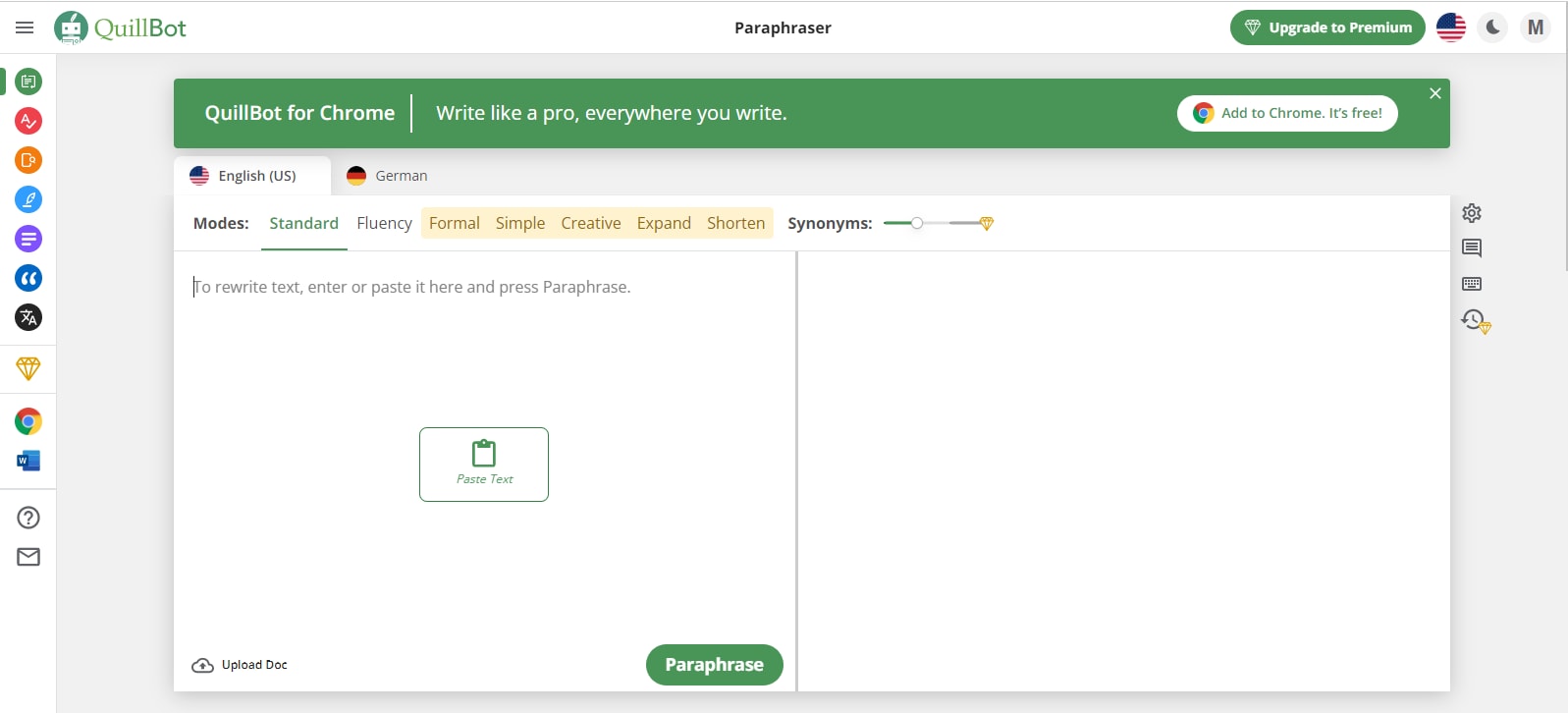
Task: Click Upgrade to Premium button
Action: [x=1327, y=27]
